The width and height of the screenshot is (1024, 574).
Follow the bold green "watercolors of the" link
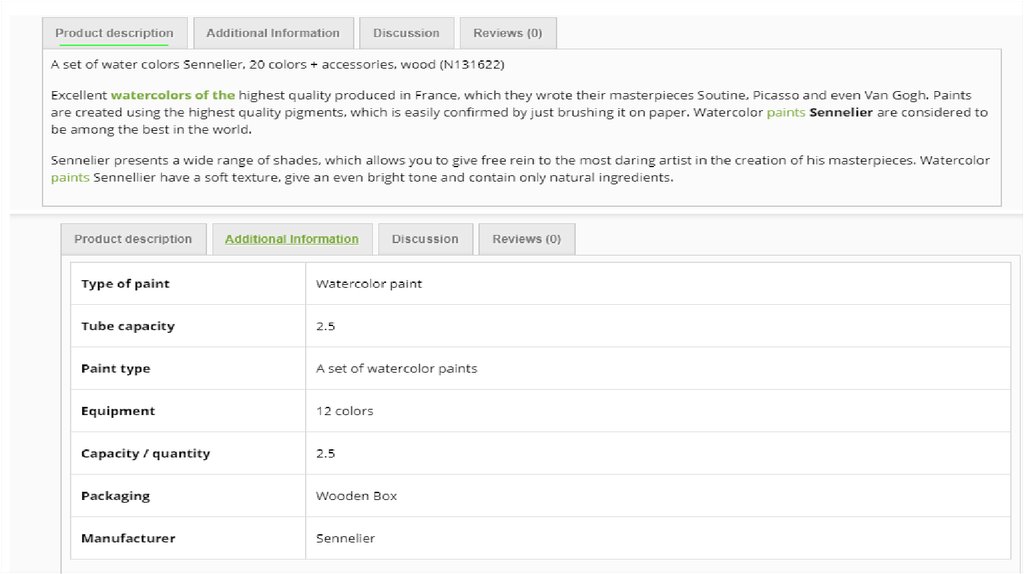(173, 95)
